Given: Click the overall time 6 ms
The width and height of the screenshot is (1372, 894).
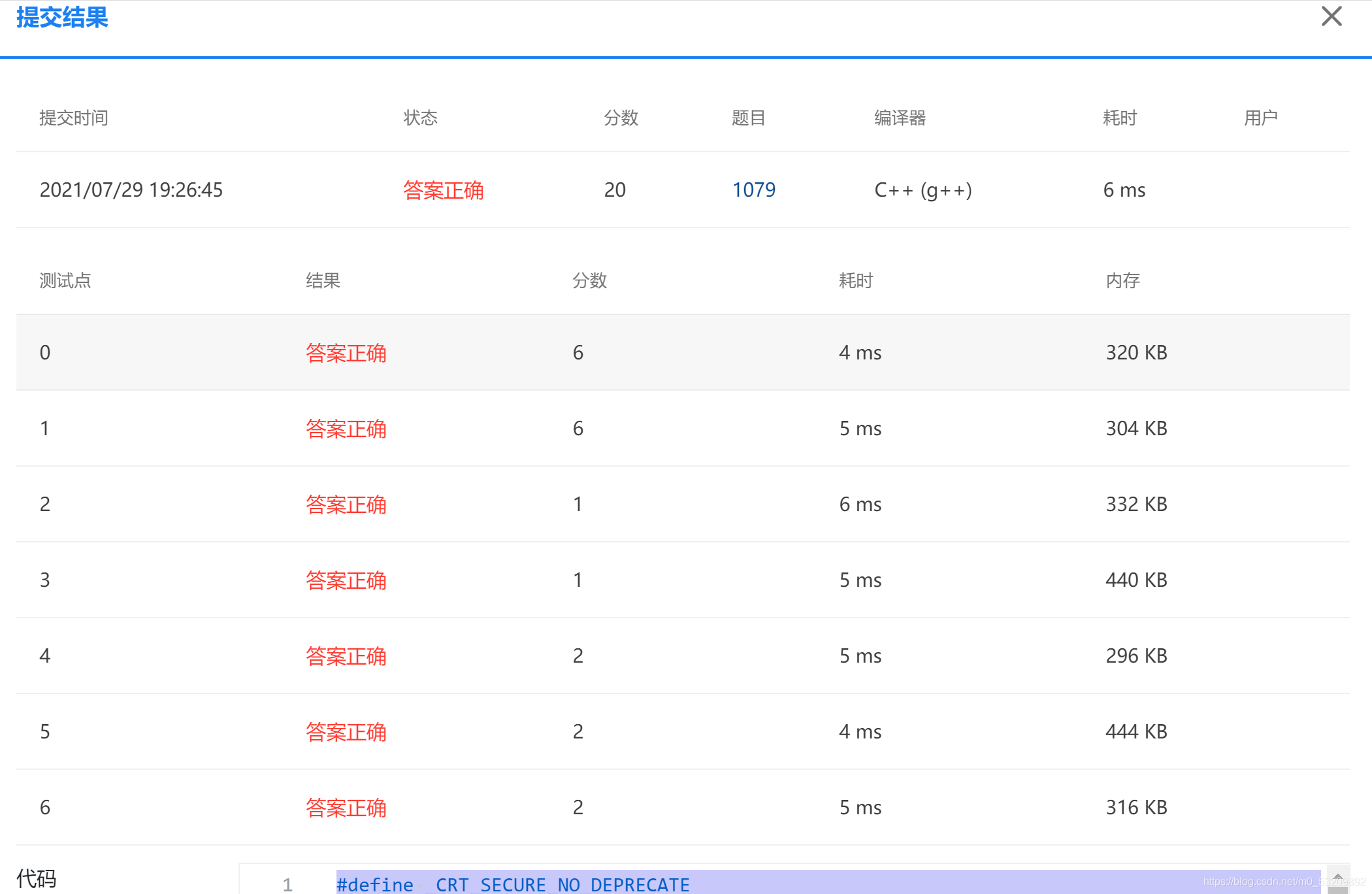Looking at the screenshot, I should point(1124,190).
